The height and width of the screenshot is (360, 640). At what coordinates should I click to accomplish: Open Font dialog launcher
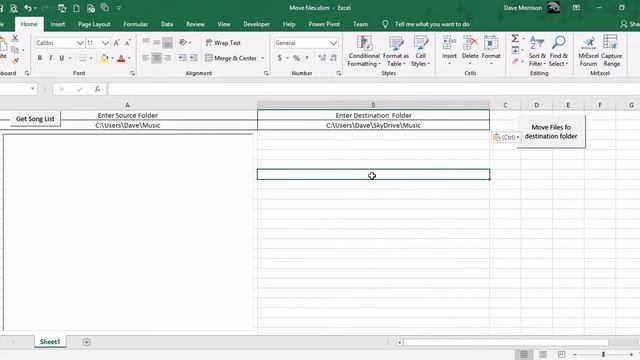tap(132, 73)
